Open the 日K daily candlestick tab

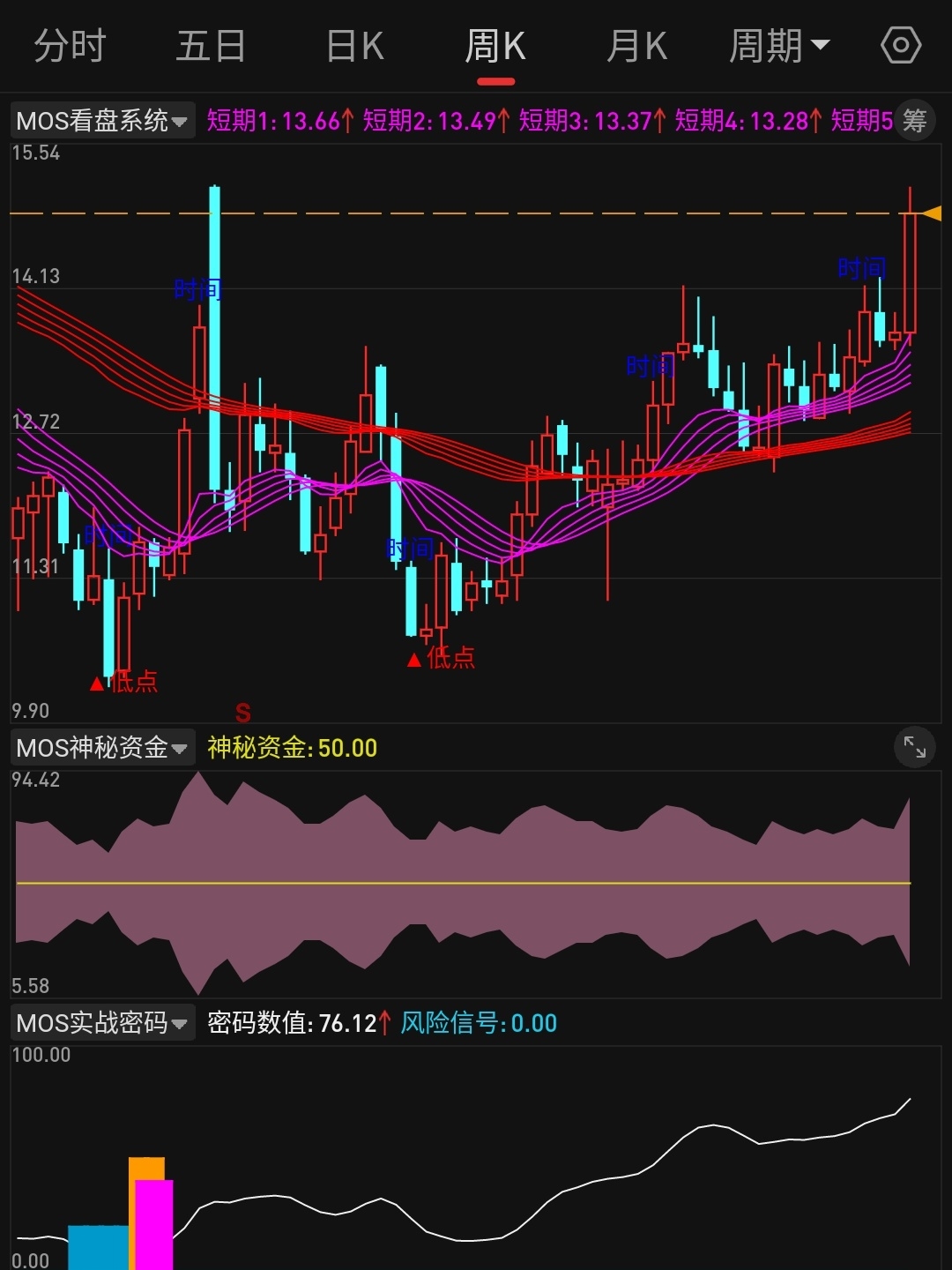[355, 46]
